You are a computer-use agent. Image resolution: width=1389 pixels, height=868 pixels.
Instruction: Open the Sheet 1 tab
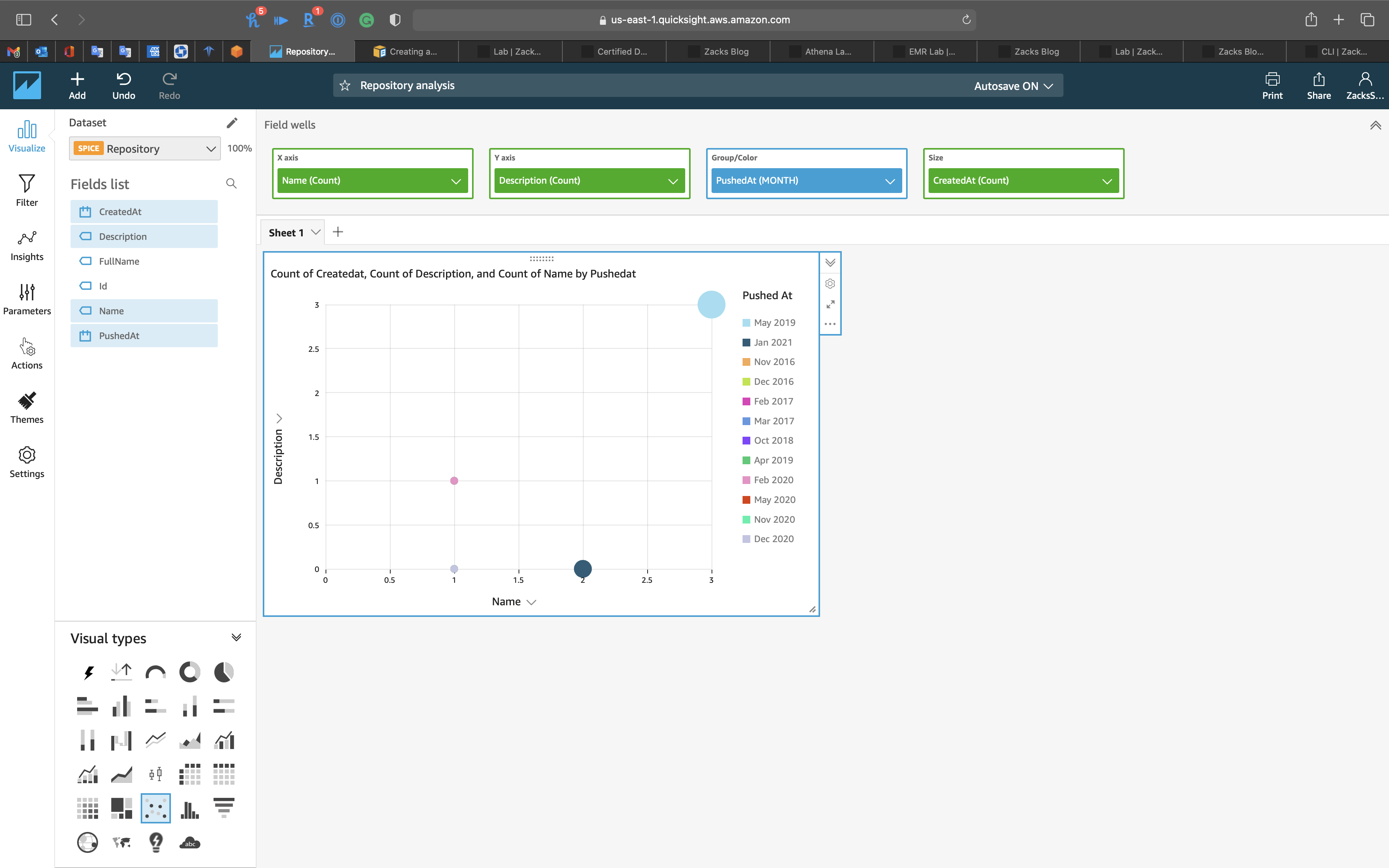(286, 232)
